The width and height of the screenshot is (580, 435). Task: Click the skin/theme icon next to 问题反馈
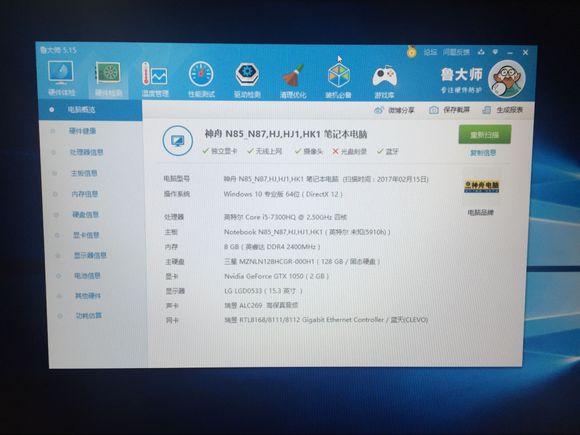click(x=481, y=53)
